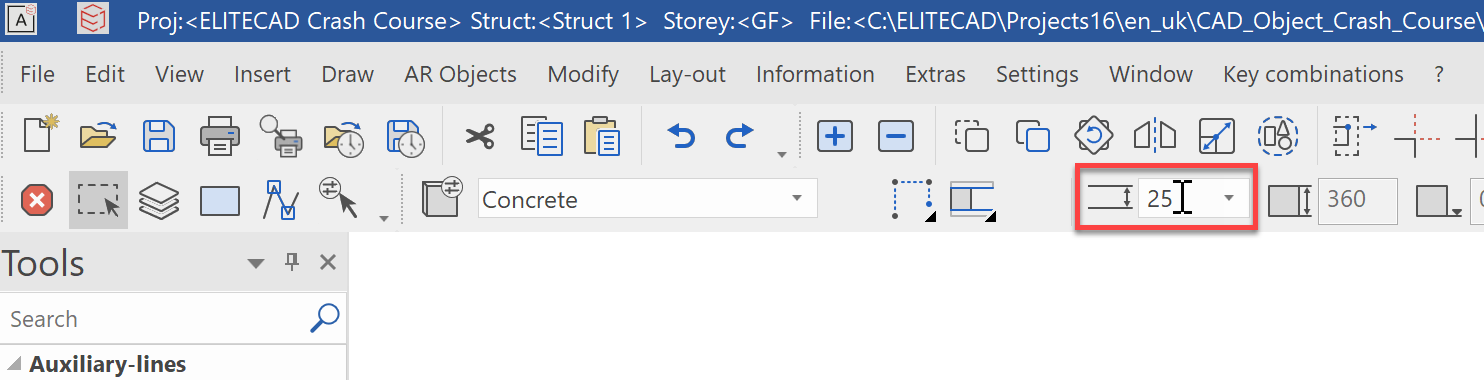The height and width of the screenshot is (380, 1484).
Task: Toggle the dashed rectangle selection tool
Action: tap(98, 200)
